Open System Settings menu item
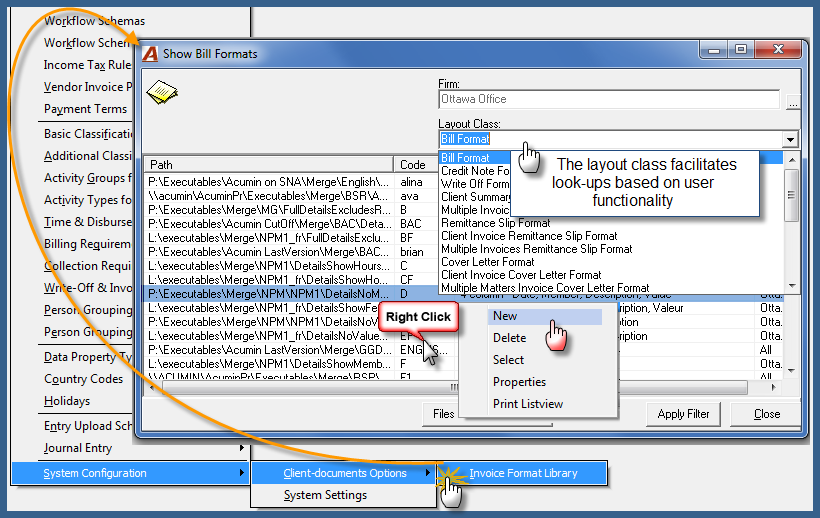 (x=325, y=495)
